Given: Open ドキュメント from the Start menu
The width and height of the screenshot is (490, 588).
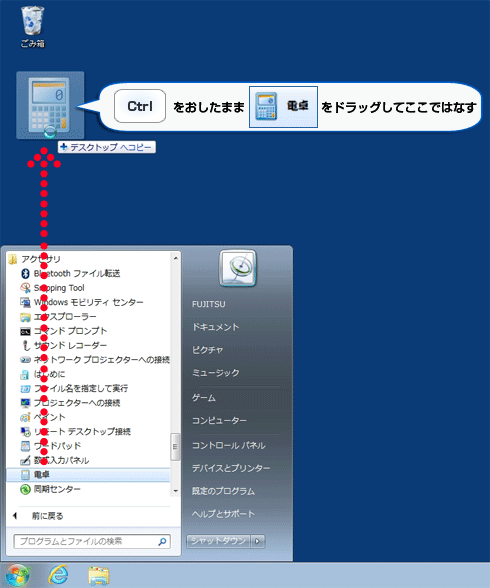Looking at the screenshot, I should click(216, 327).
